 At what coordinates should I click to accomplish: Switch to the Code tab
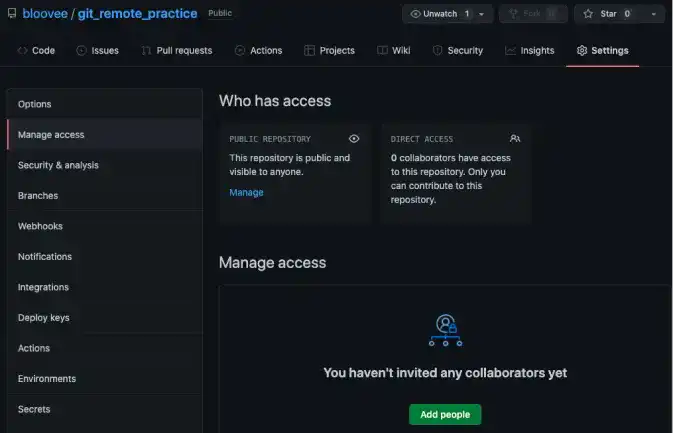(x=36, y=51)
